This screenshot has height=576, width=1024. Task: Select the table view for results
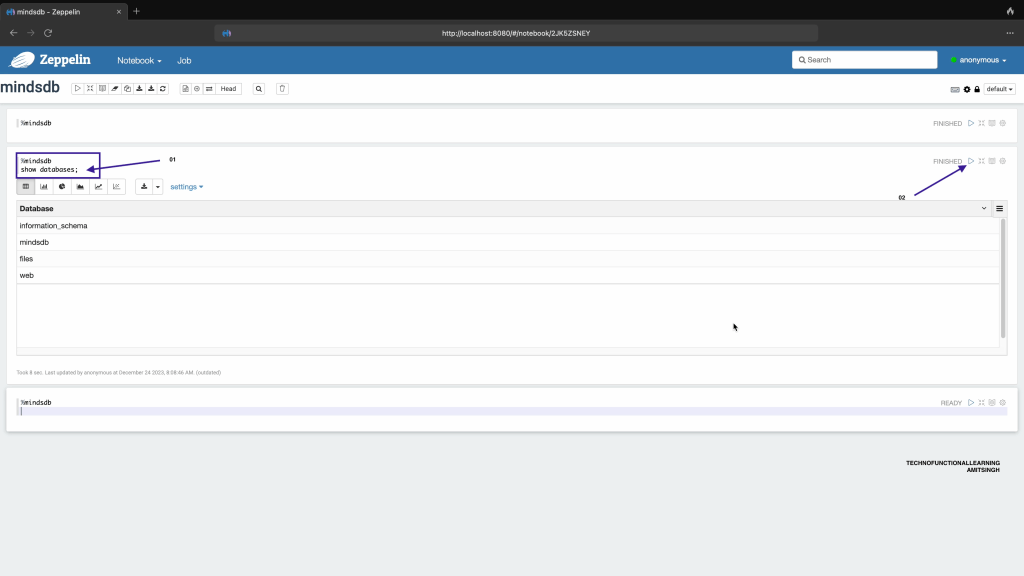click(x=26, y=186)
